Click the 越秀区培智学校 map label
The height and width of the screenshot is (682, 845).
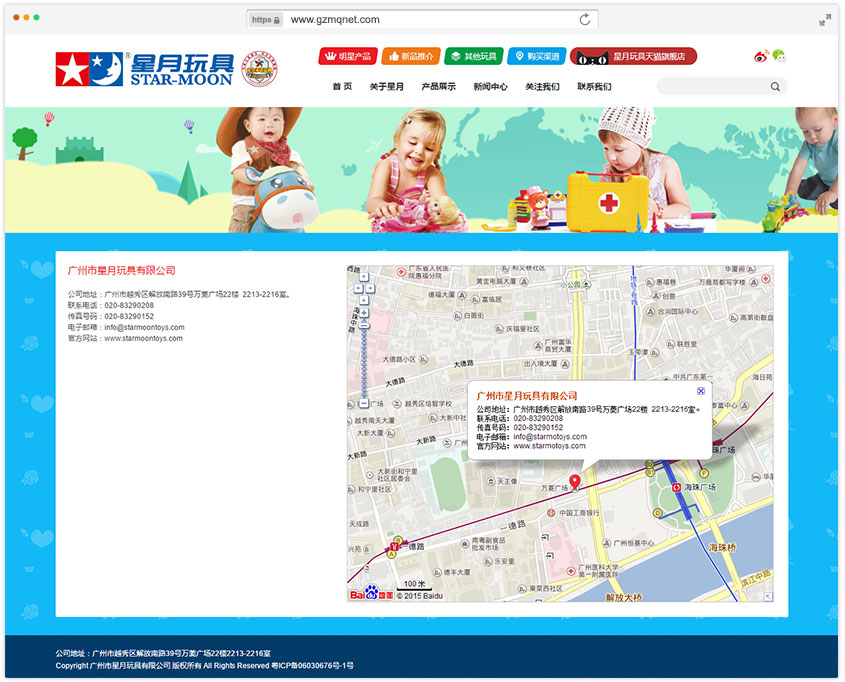428,403
